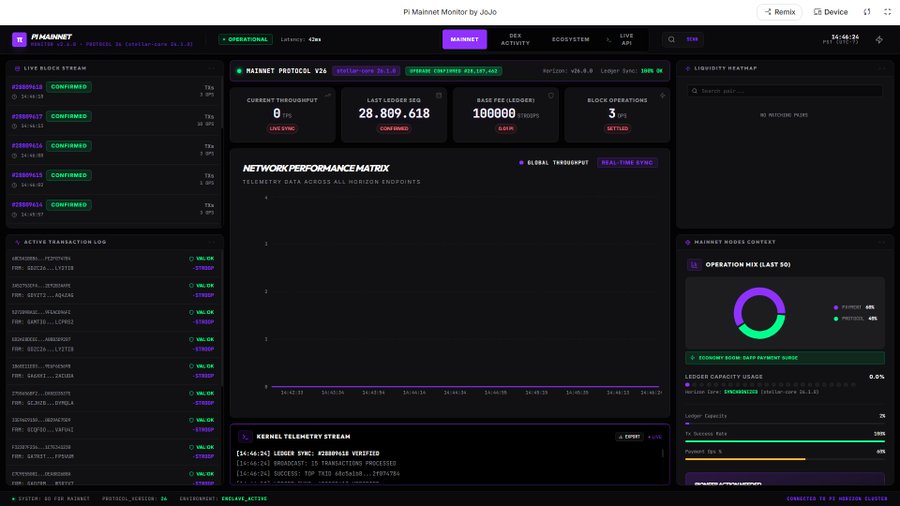Viewport: 900px width, 506px height.
Task: Click the VAL OK check icon on FP2F07A7B4 transaction
Action: (x=191, y=259)
